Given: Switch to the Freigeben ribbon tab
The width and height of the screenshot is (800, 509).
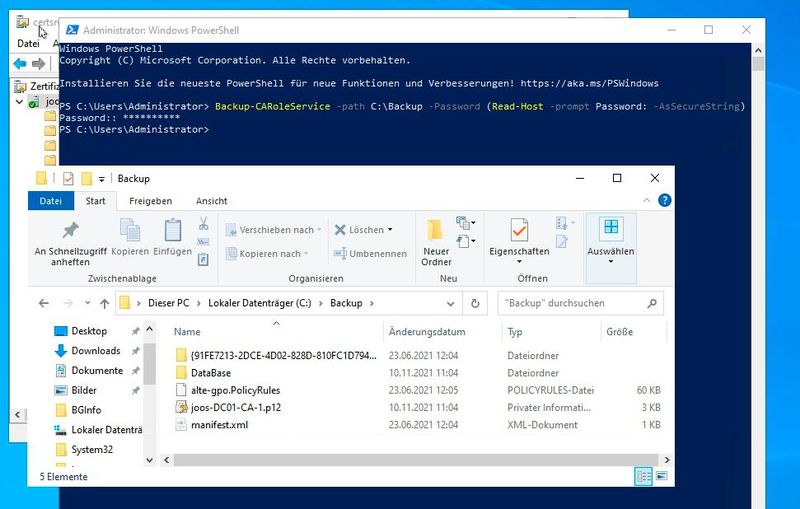Looking at the screenshot, I should (x=151, y=201).
